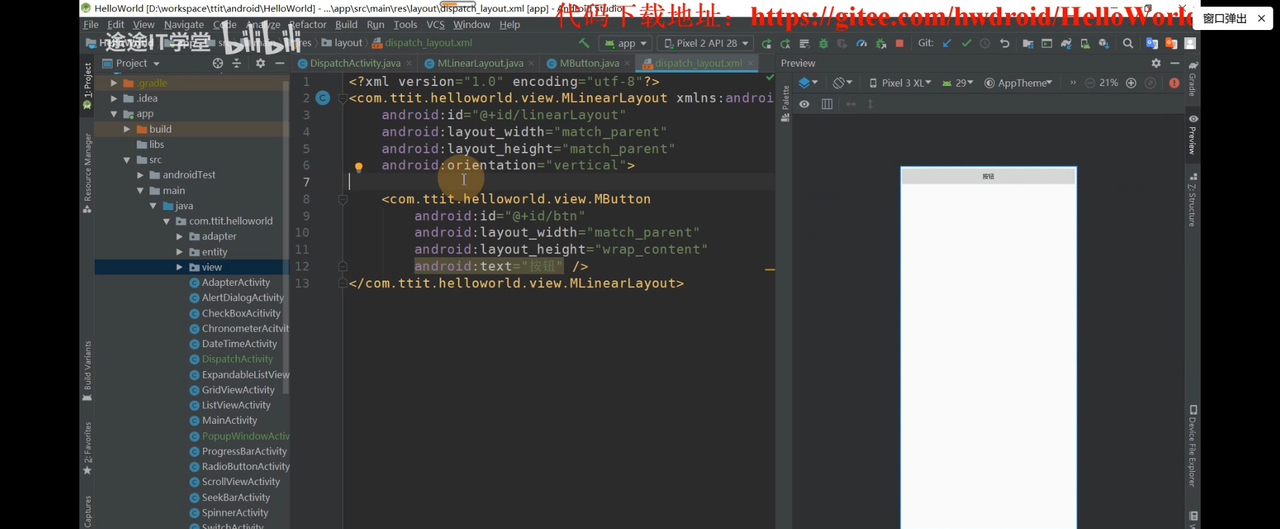Expand the adapter package folder
Viewport: 1280px width, 529px height.
(180, 237)
